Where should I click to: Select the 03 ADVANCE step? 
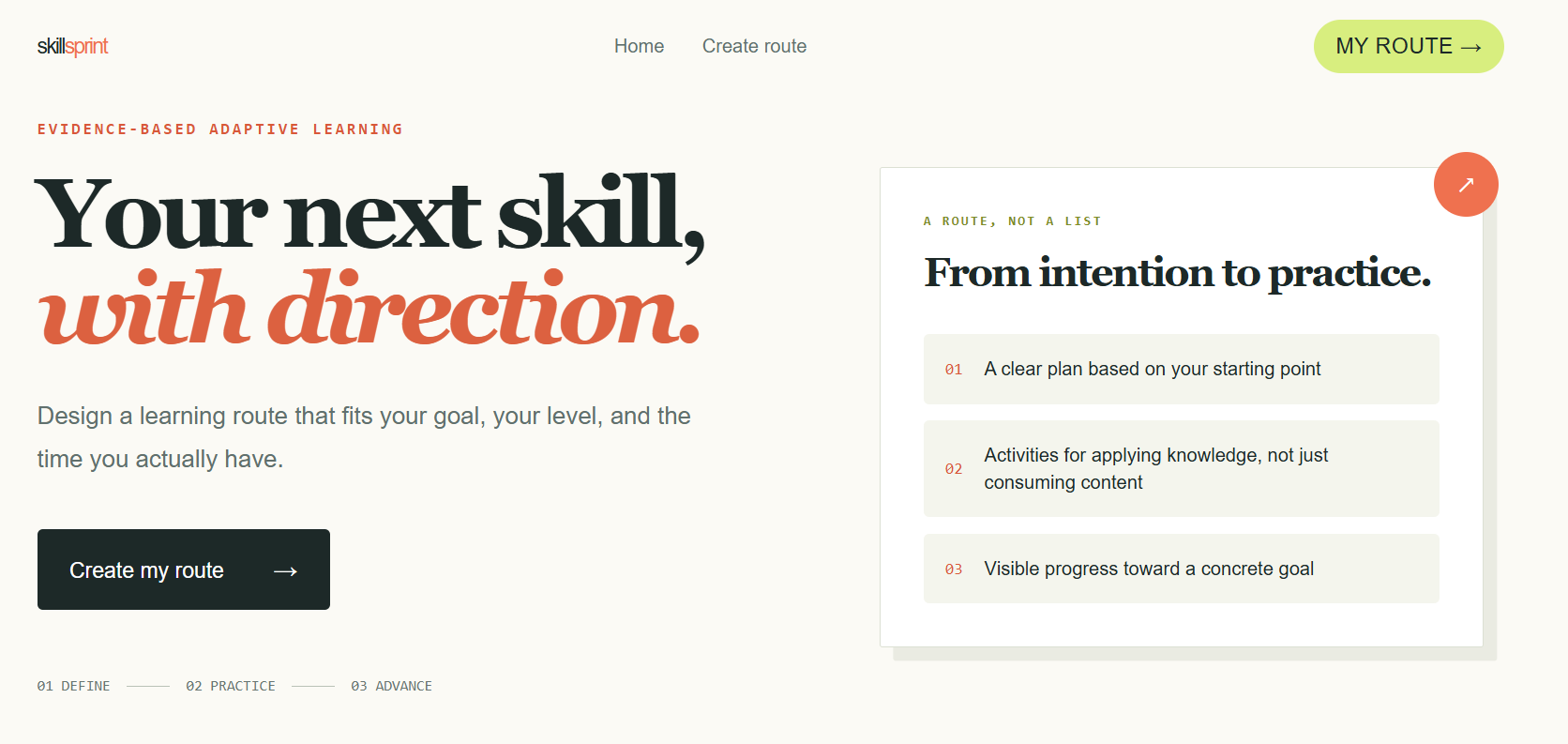pyautogui.click(x=392, y=686)
